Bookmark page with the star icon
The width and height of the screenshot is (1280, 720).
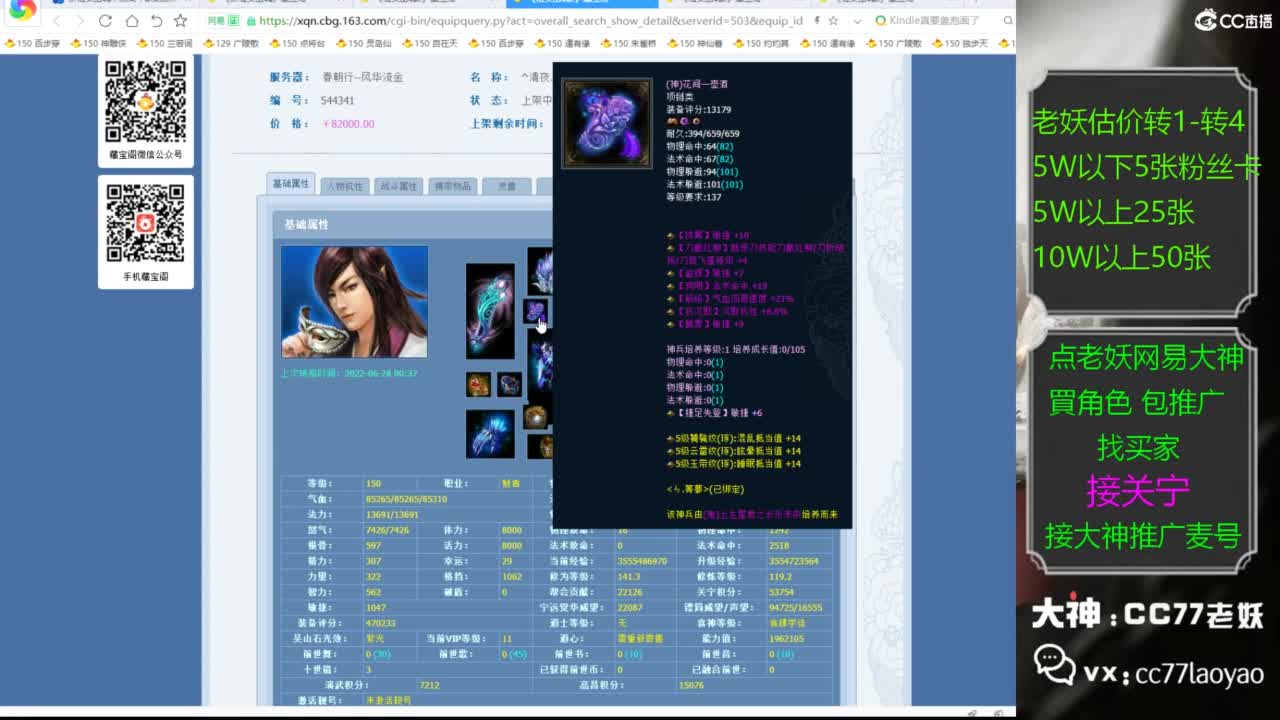pyautogui.click(x=181, y=21)
